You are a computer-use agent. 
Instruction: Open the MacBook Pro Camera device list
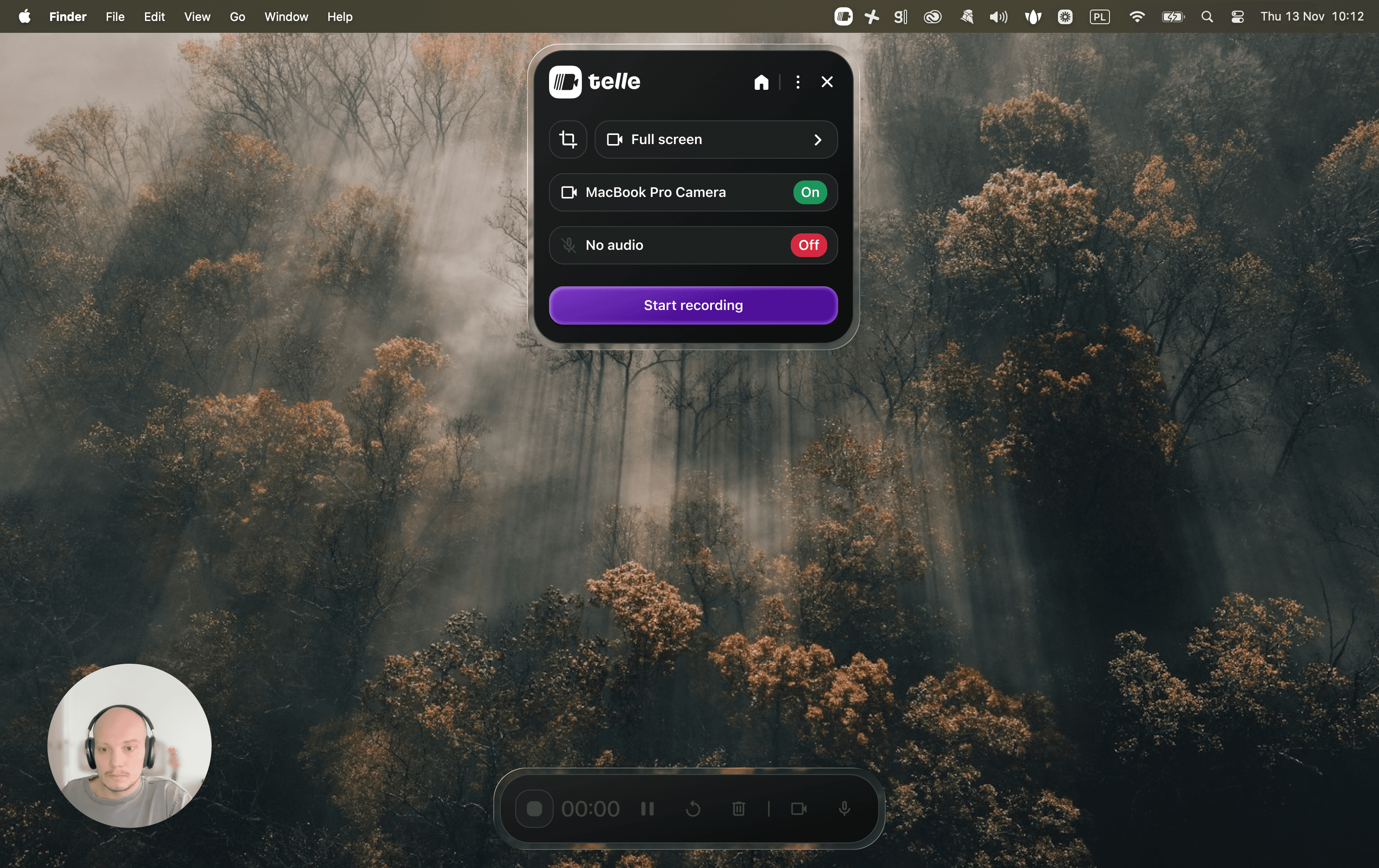point(655,192)
